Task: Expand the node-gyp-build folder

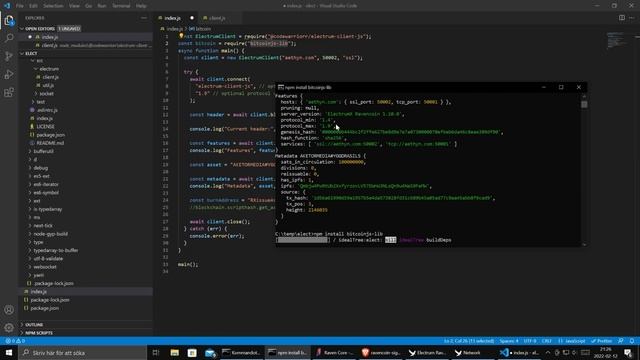Action: 30,234
